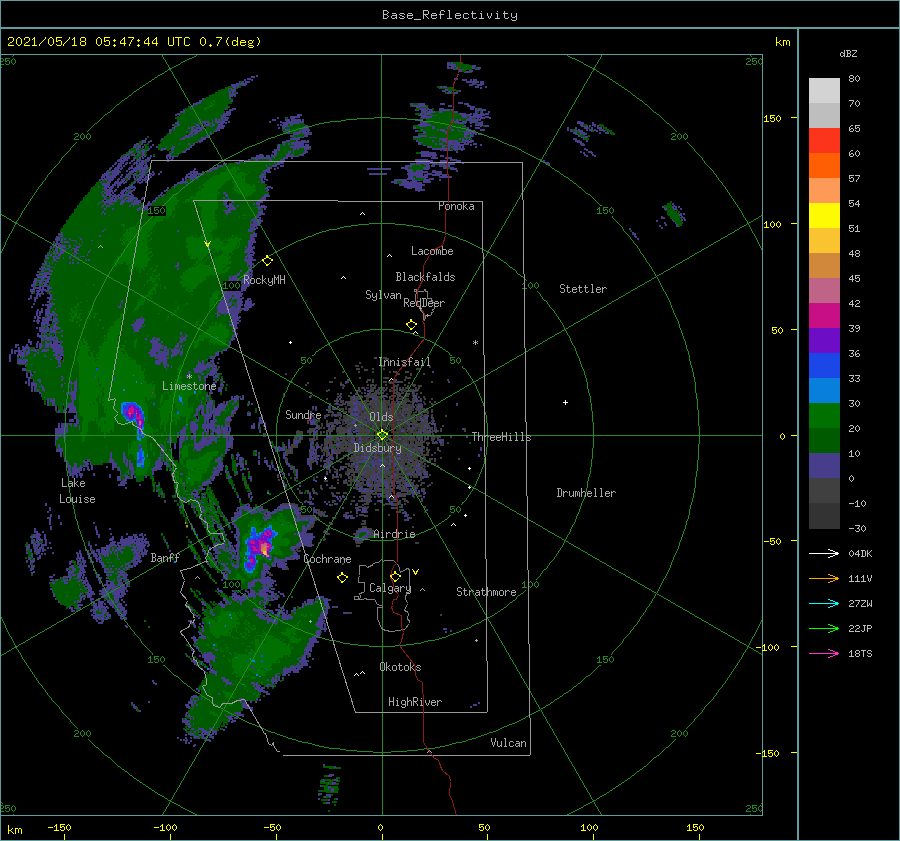Click the yellow diamond inside the Calgary outline
This screenshot has height=841, width=900.
pos(395,576)
